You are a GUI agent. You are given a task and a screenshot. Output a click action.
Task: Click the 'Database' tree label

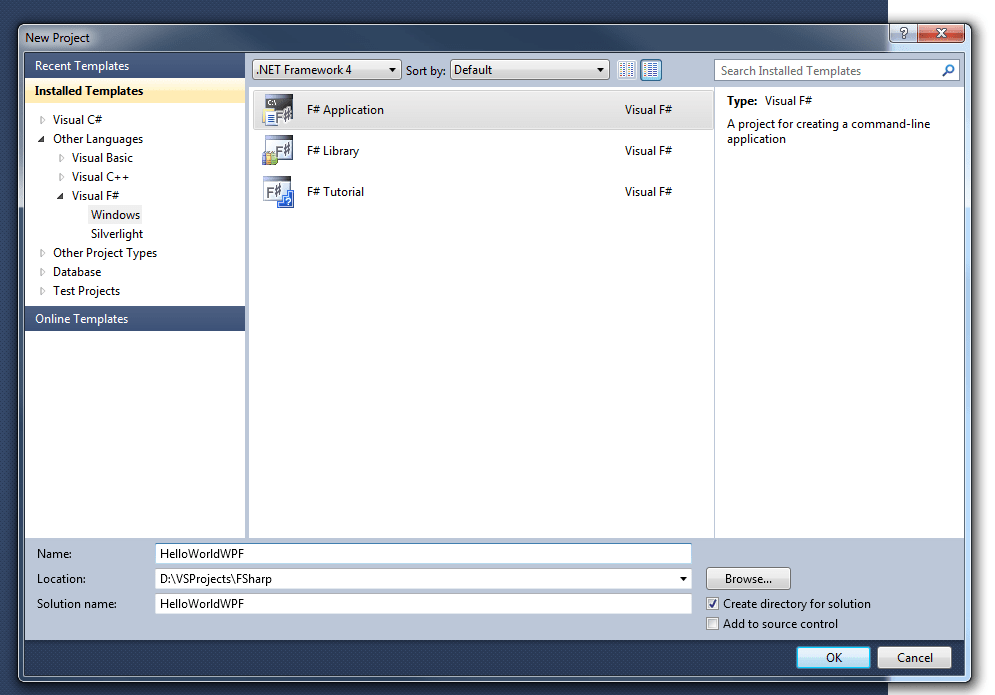point(77,272)
